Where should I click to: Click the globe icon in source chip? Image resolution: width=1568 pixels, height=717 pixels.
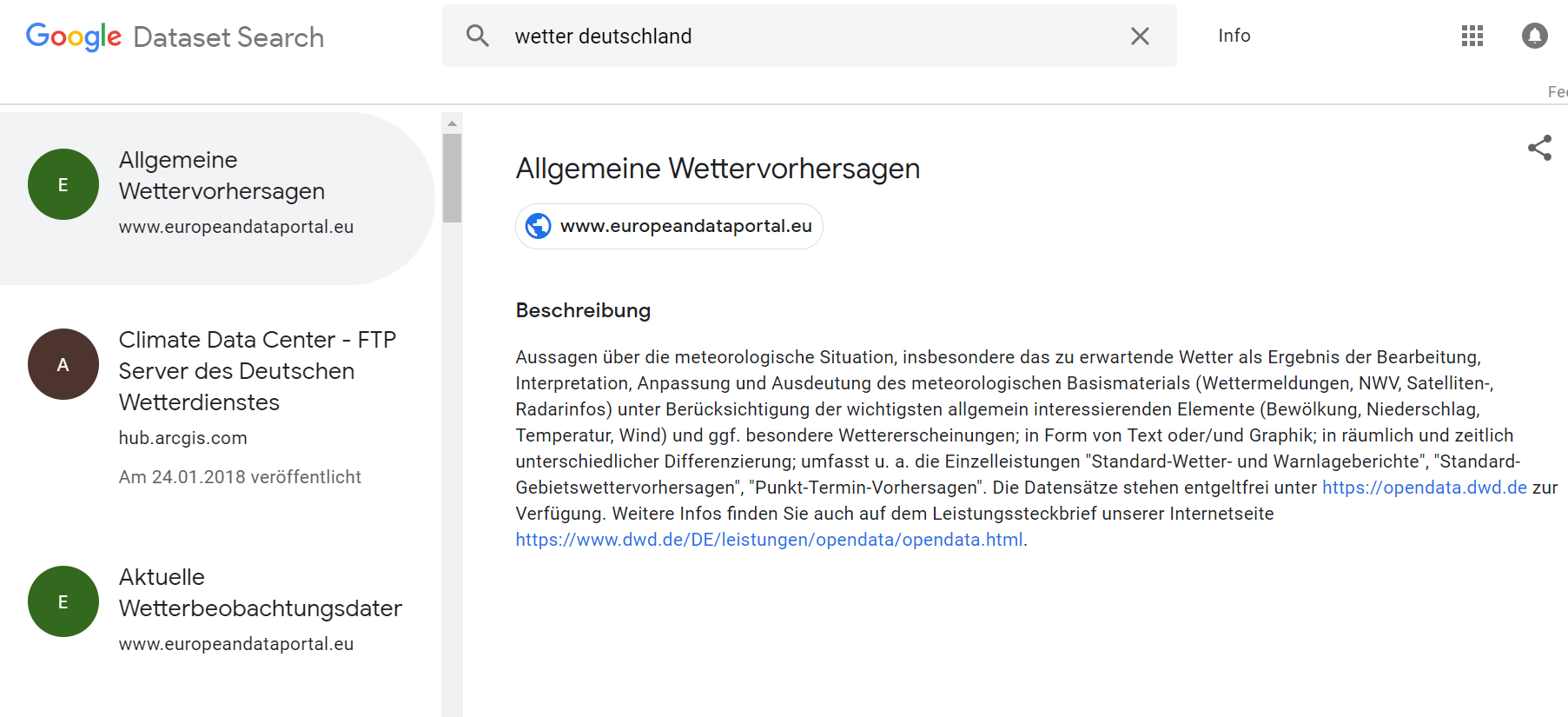[539, 226]
